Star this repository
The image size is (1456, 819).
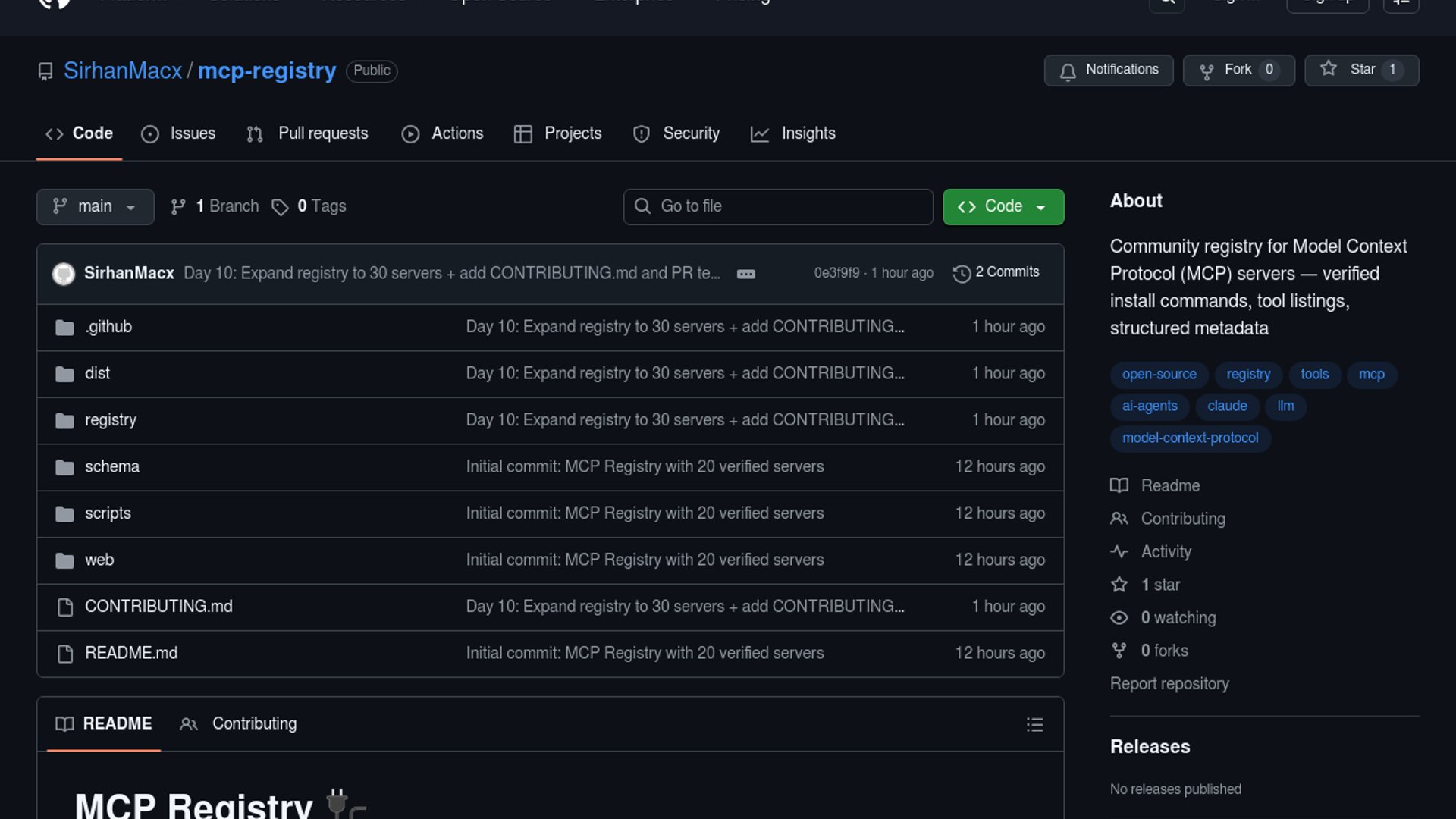coord(1361,71)
